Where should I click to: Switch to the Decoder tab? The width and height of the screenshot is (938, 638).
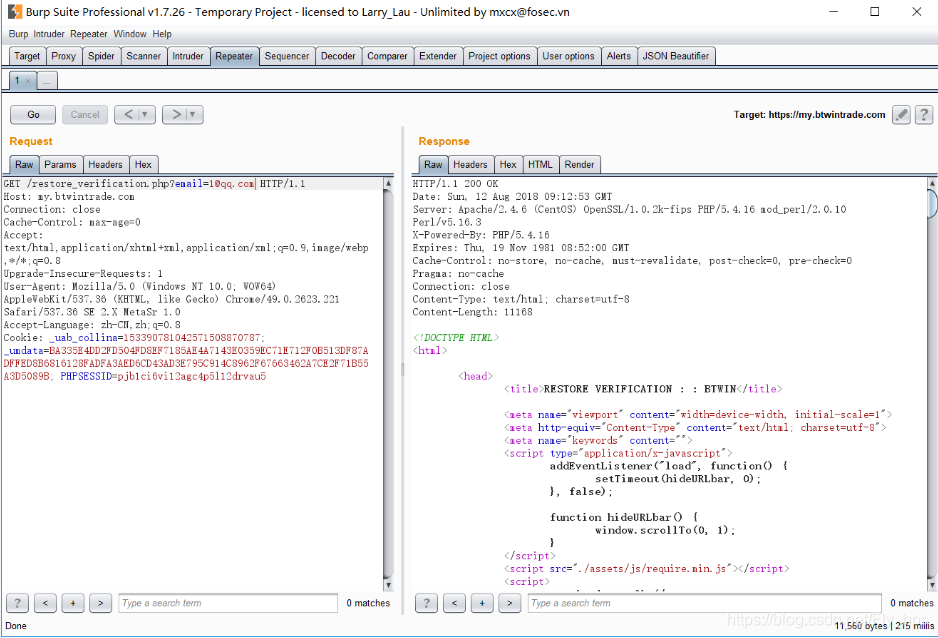[338, 56]
